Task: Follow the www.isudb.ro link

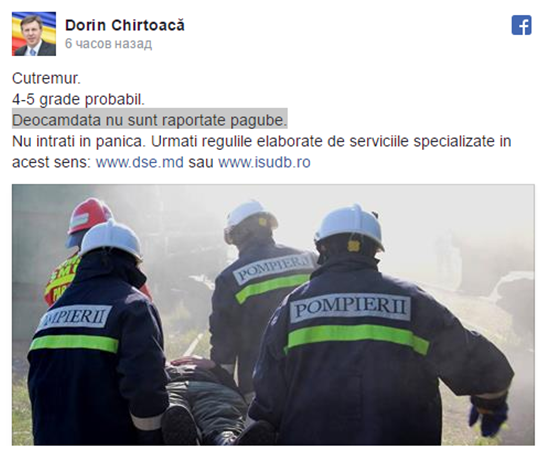Action: tap(264, 162)
